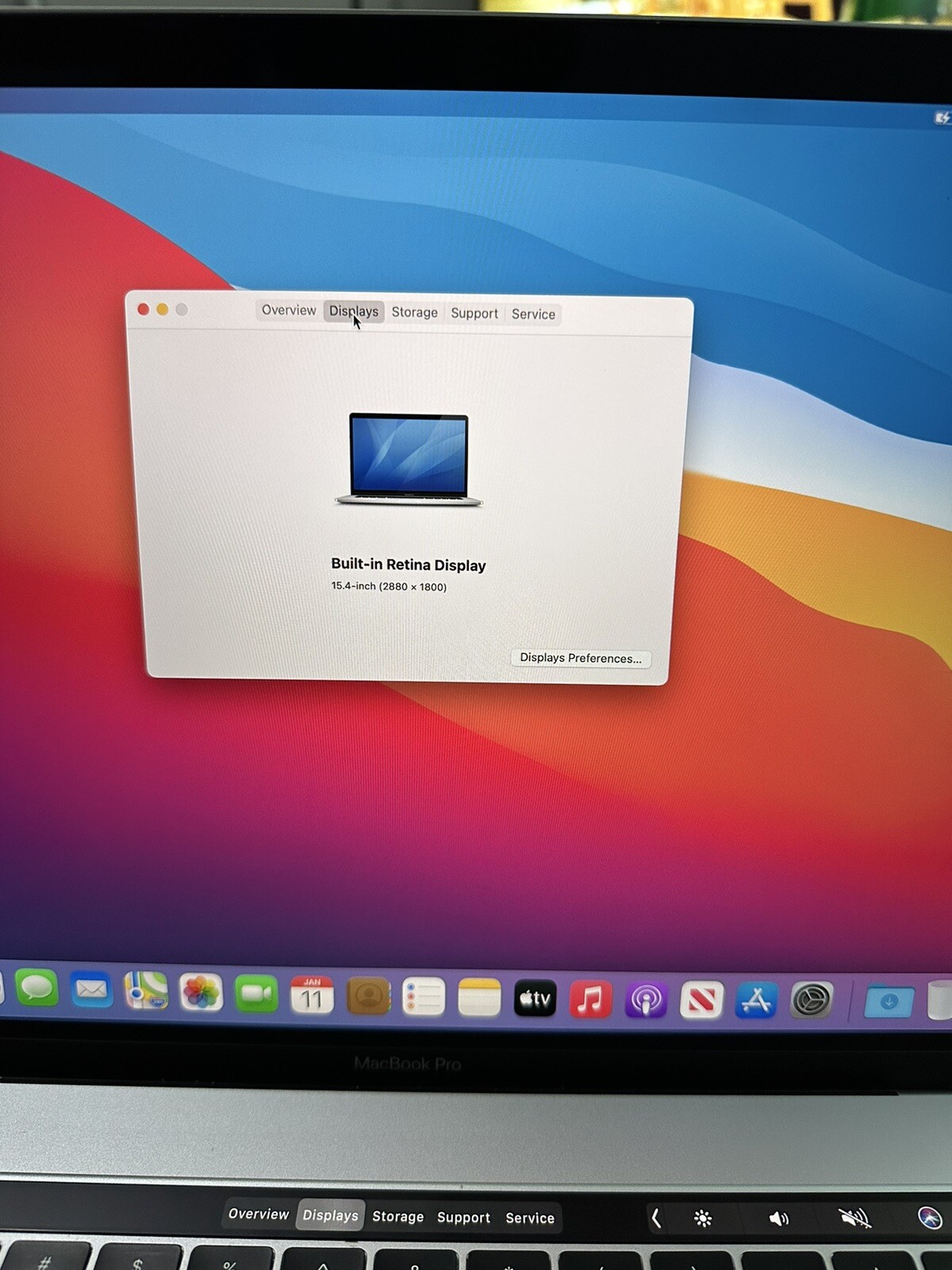Open Calendar showing JAN 11
The height and width of the screenshot is (1270, 952).
pyautogui.click(x=312, y=995)
